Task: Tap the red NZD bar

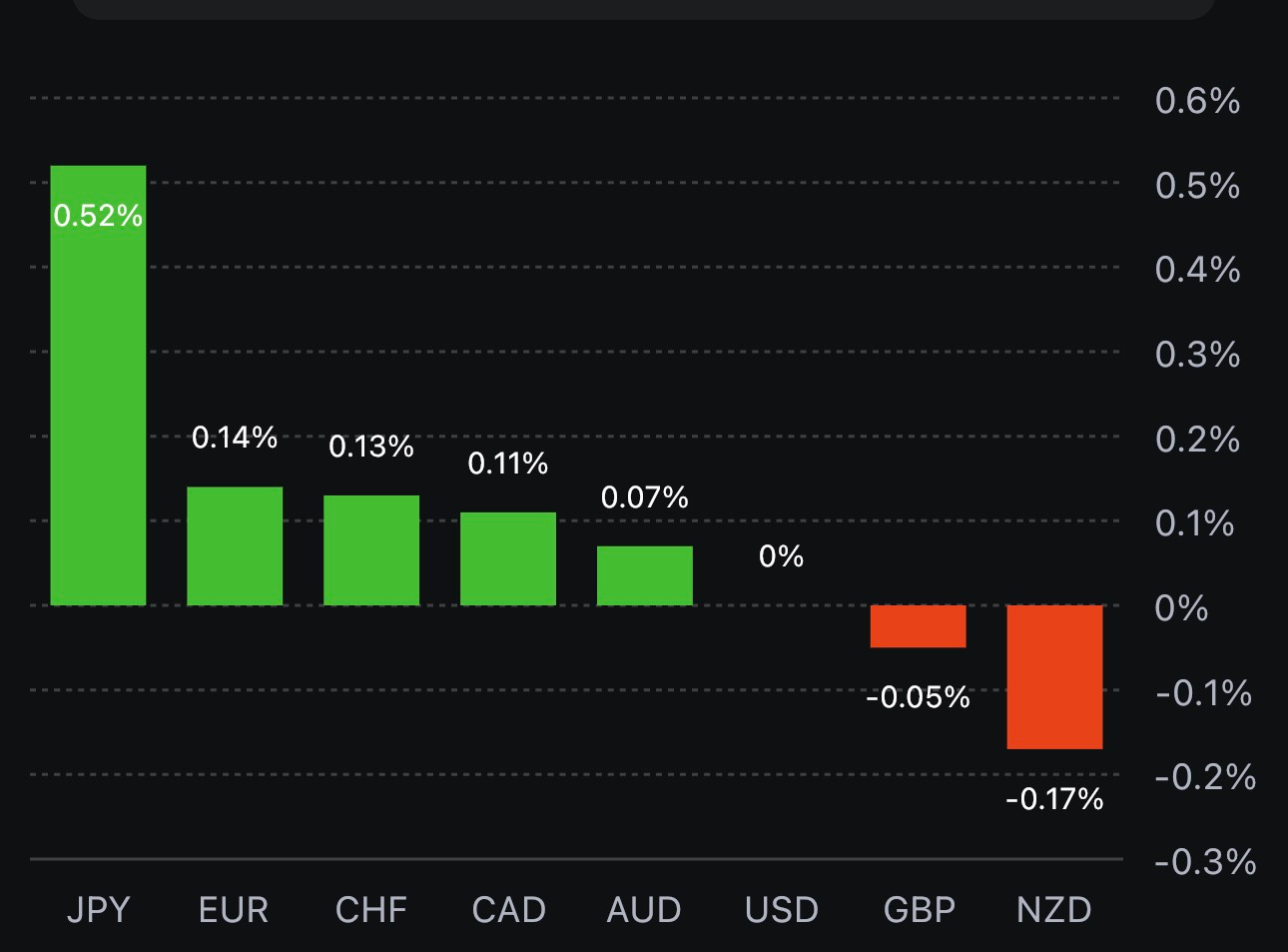Action: pyautogui.click(x=1054, y=676)
